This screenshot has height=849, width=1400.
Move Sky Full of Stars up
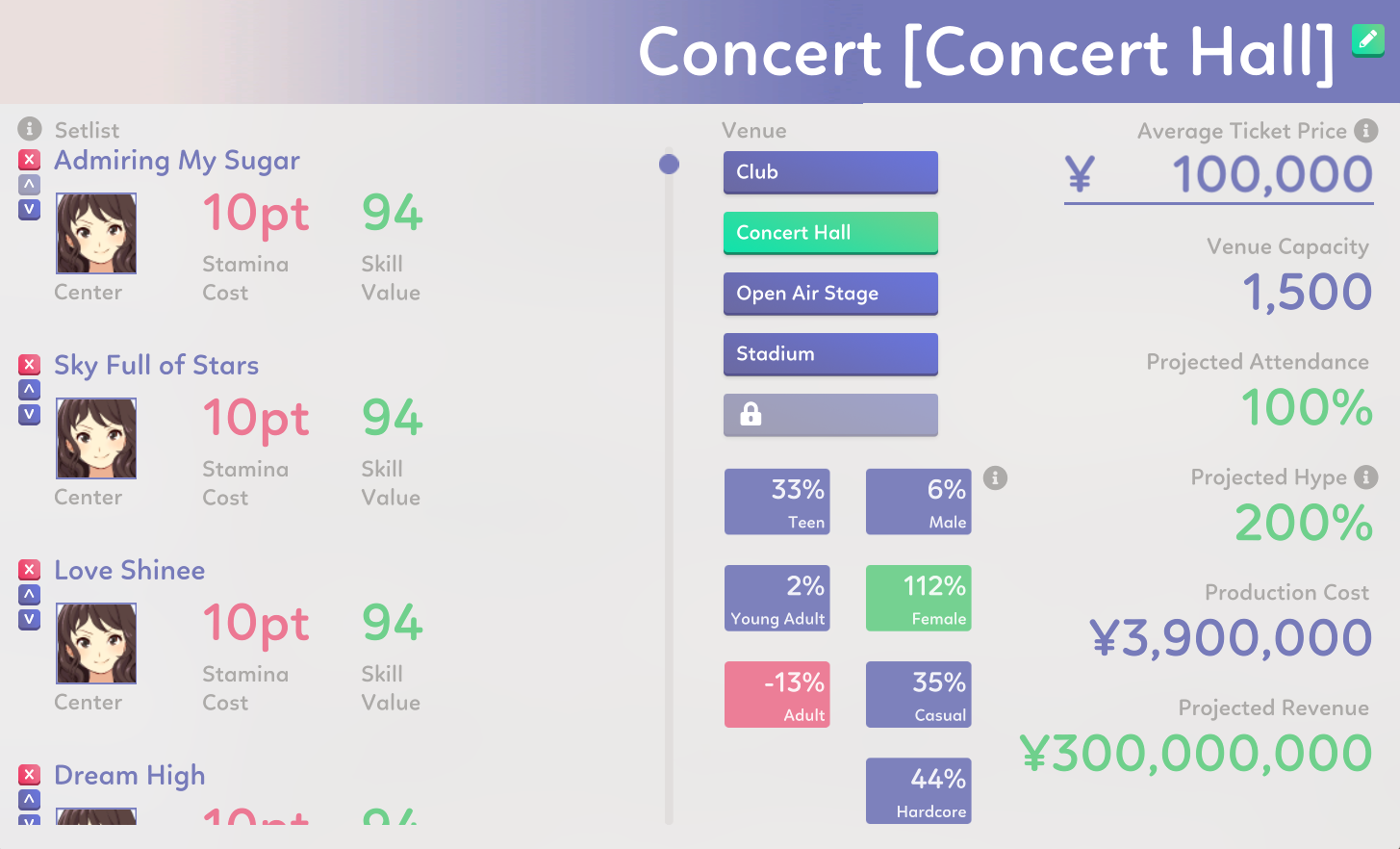tap(30, 390)
